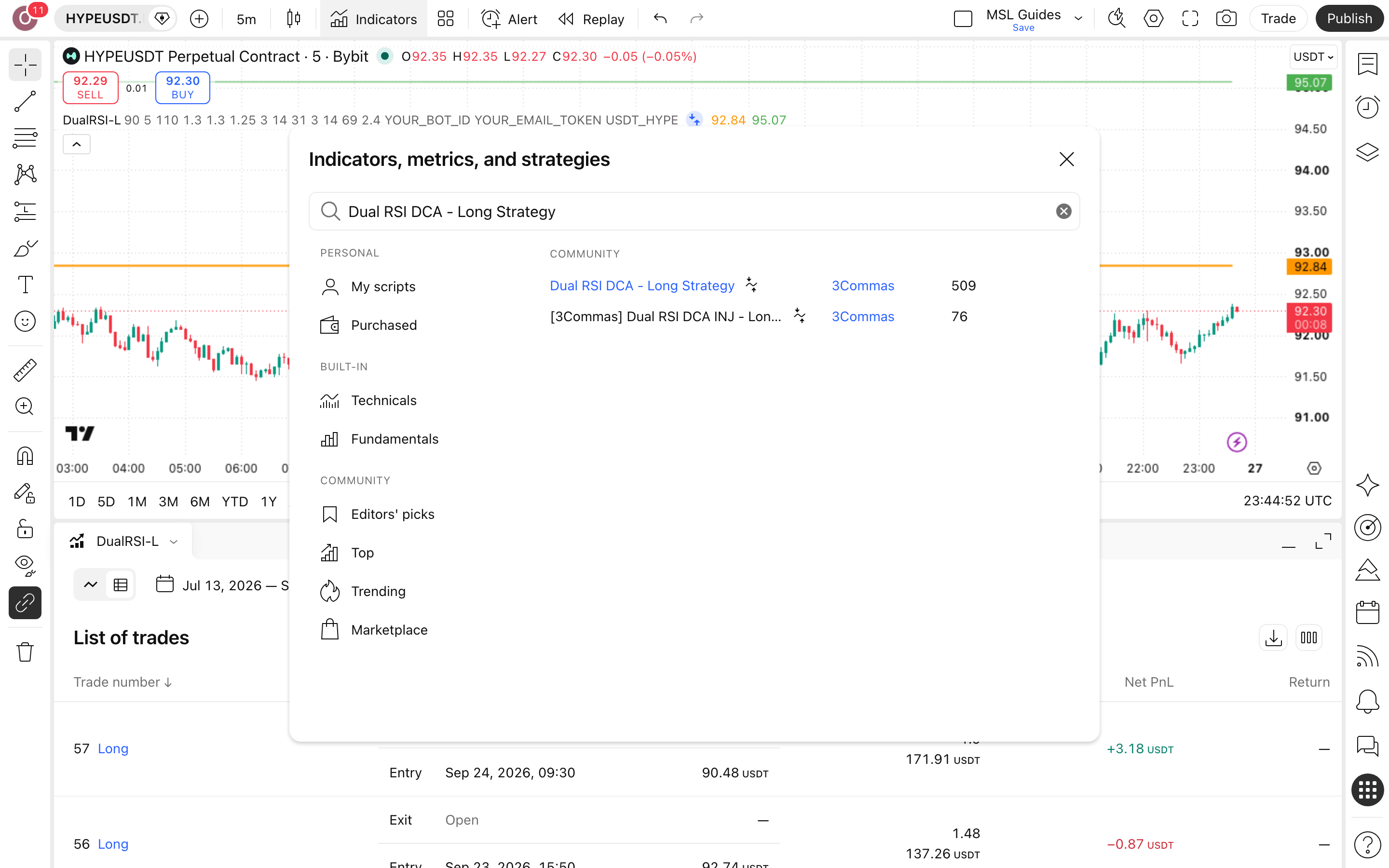The width and height of the screenshot is (1389, 868).
Task: Toggle lock all drawing tools
Action: (25, 529)
